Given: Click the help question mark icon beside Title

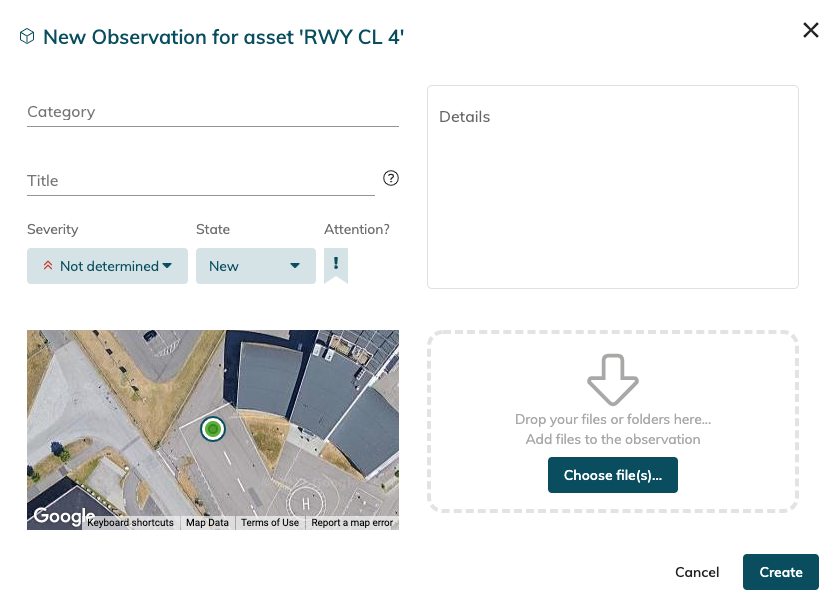Looking at the screenshot, I should [x=391, y=178].
